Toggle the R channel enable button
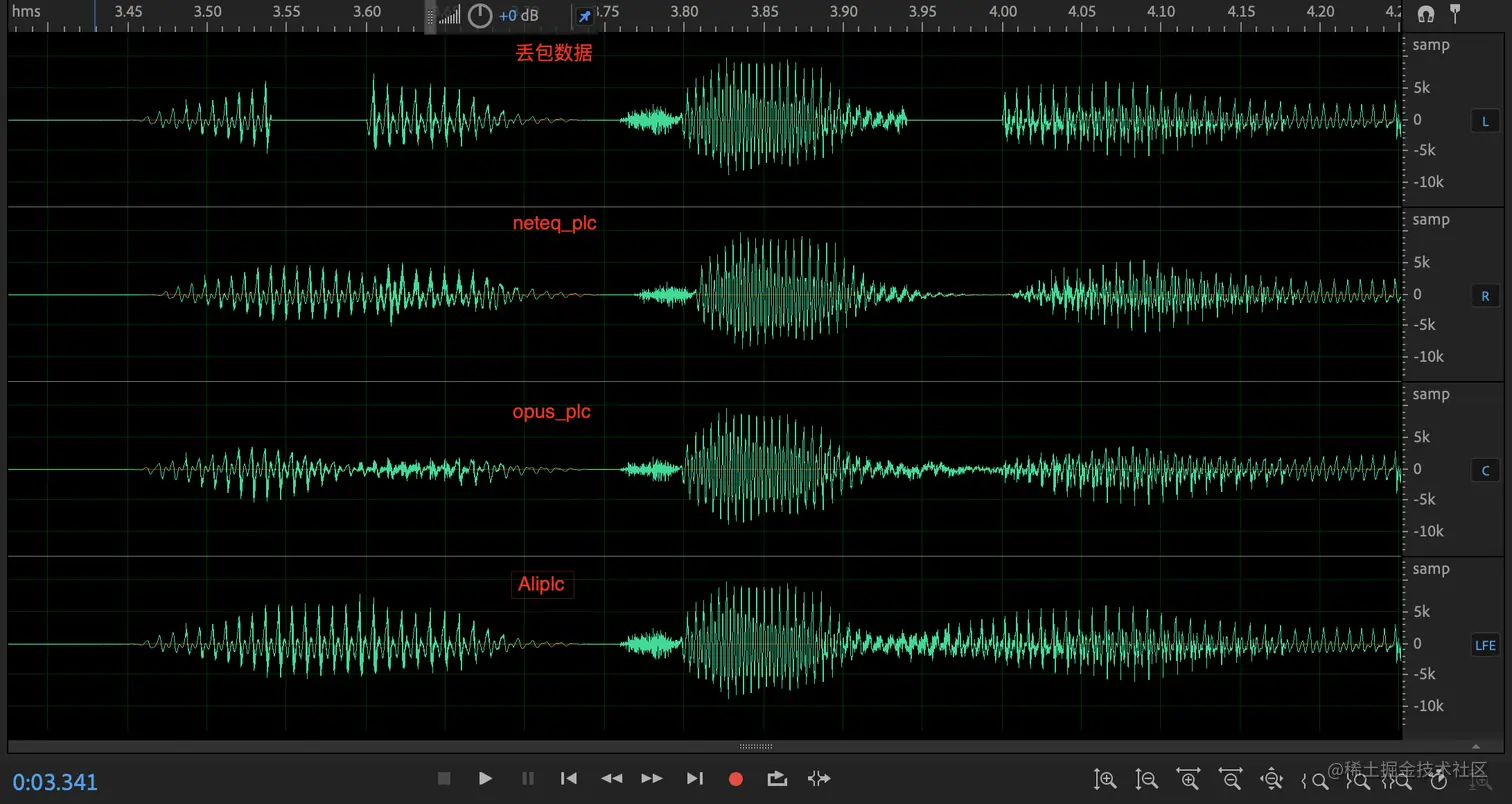This screenshot has width=1512, height=804. pyautogui.click(x=1485, y=296)
